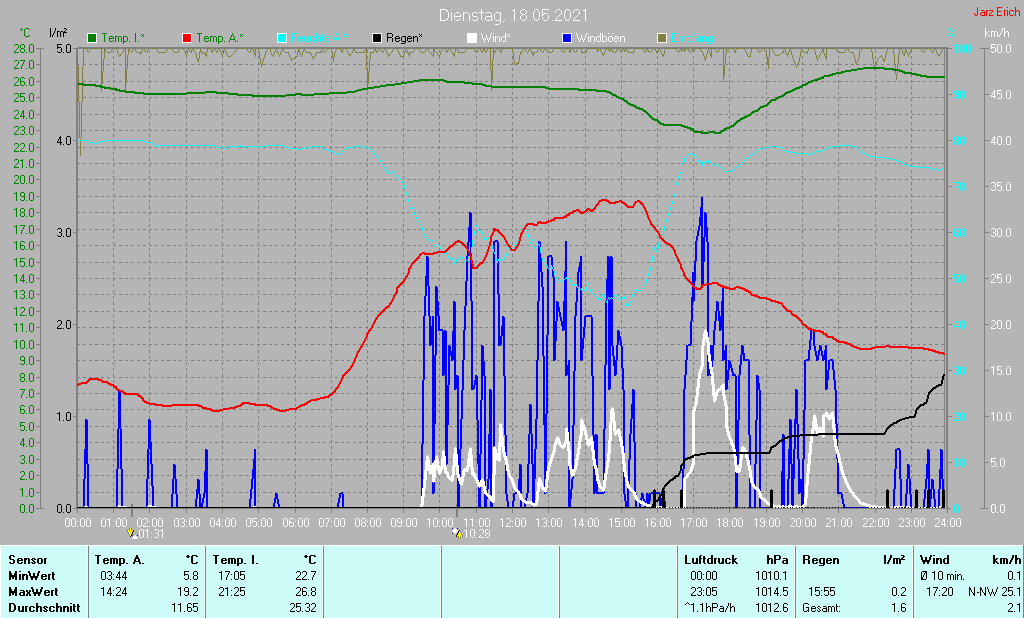Select the 'Temp. I.*' legend label

pyautogui.click(x=123, y=38)
